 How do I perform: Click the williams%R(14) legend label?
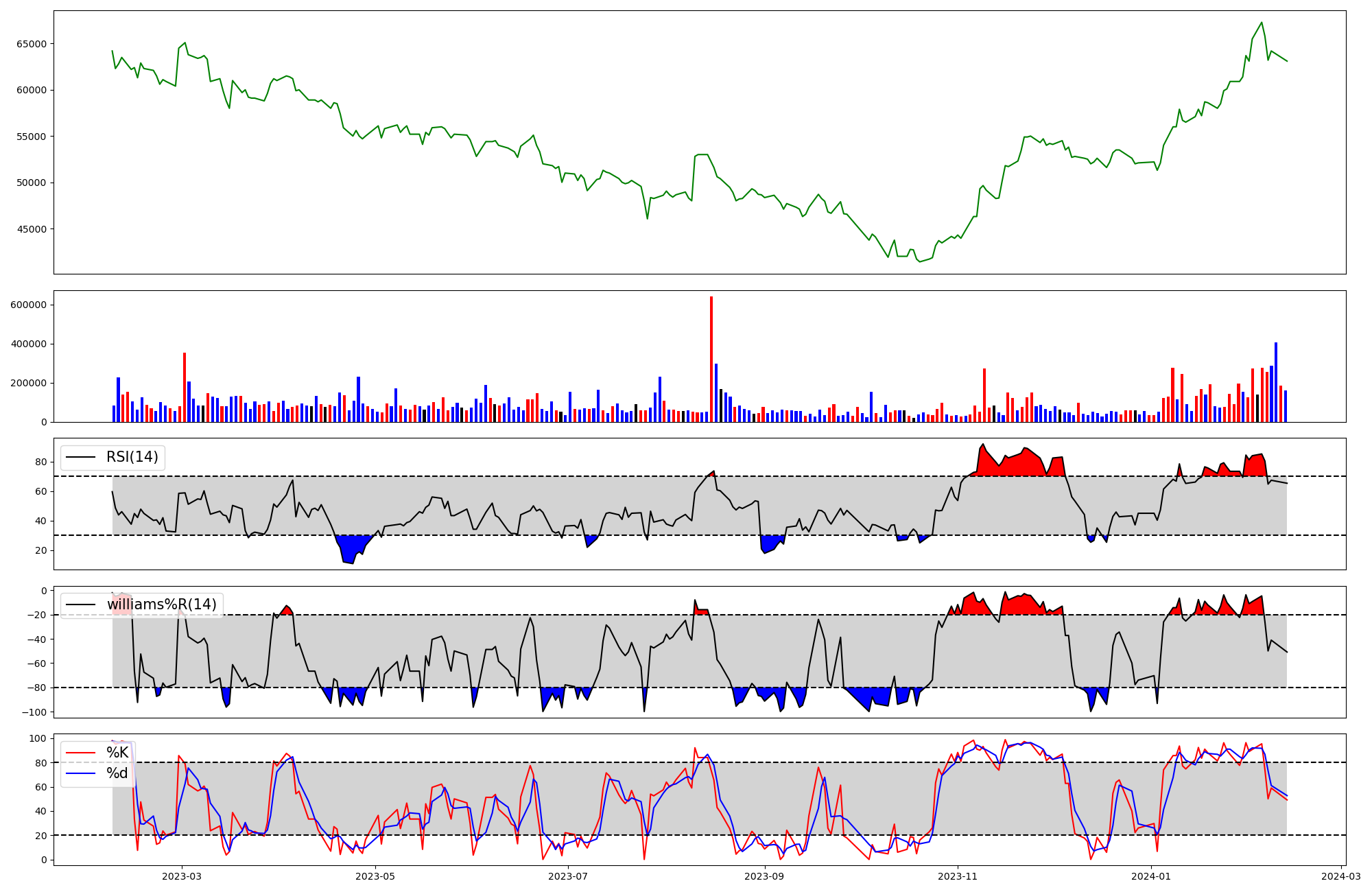161,605
